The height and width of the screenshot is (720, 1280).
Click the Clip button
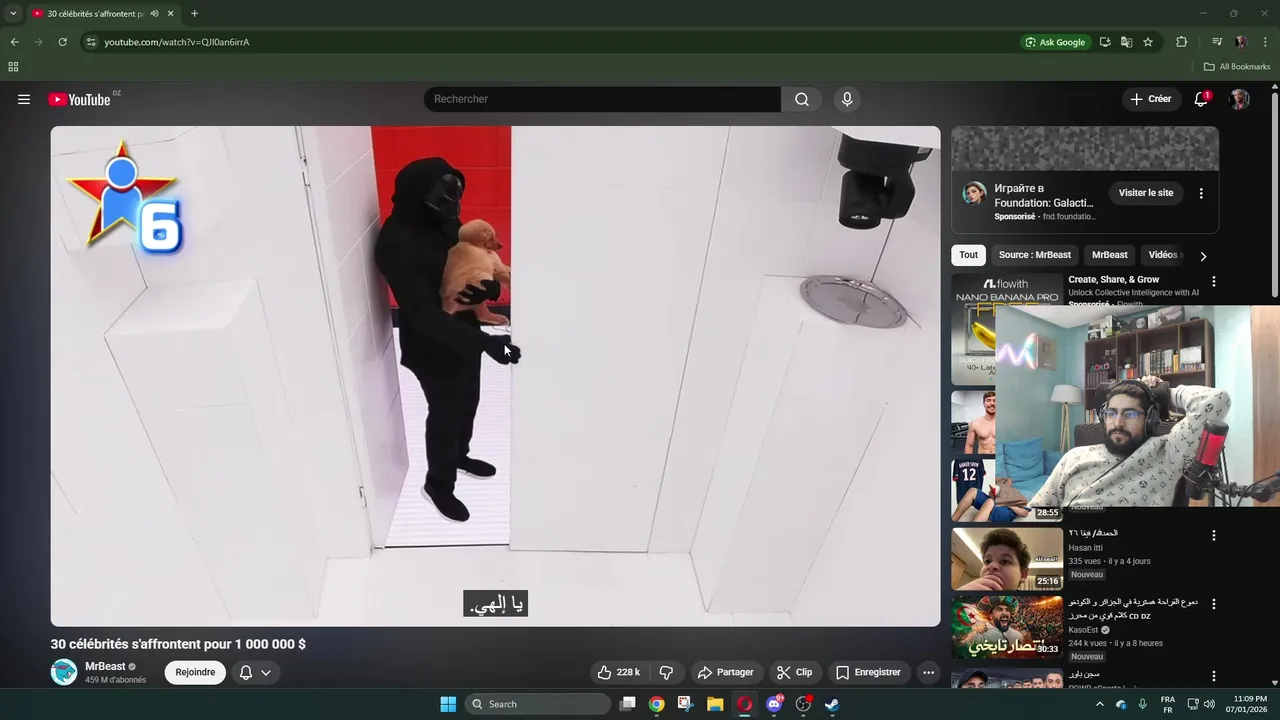[x=794, y=672]
